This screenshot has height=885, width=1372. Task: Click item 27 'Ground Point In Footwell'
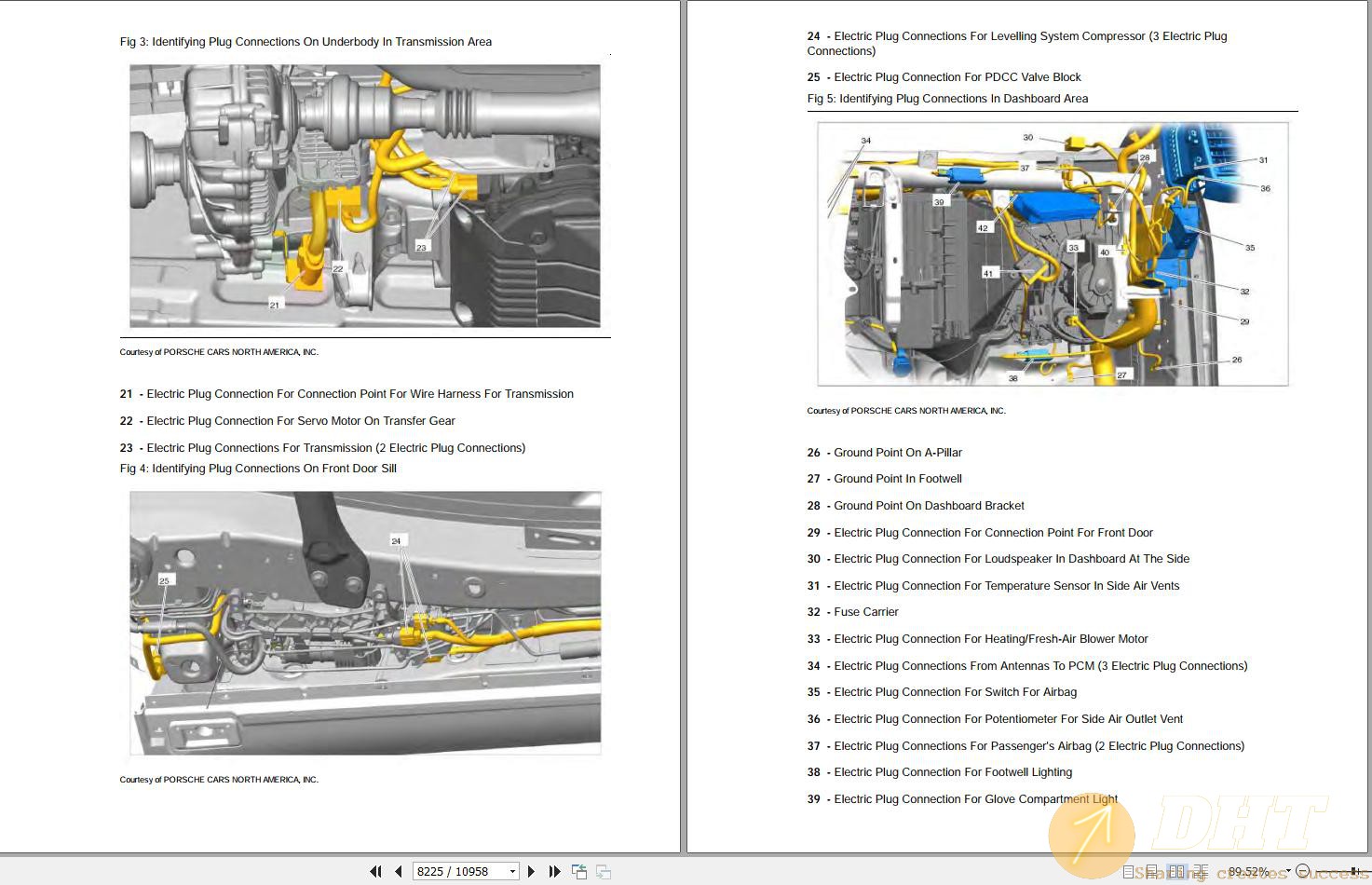898,479
